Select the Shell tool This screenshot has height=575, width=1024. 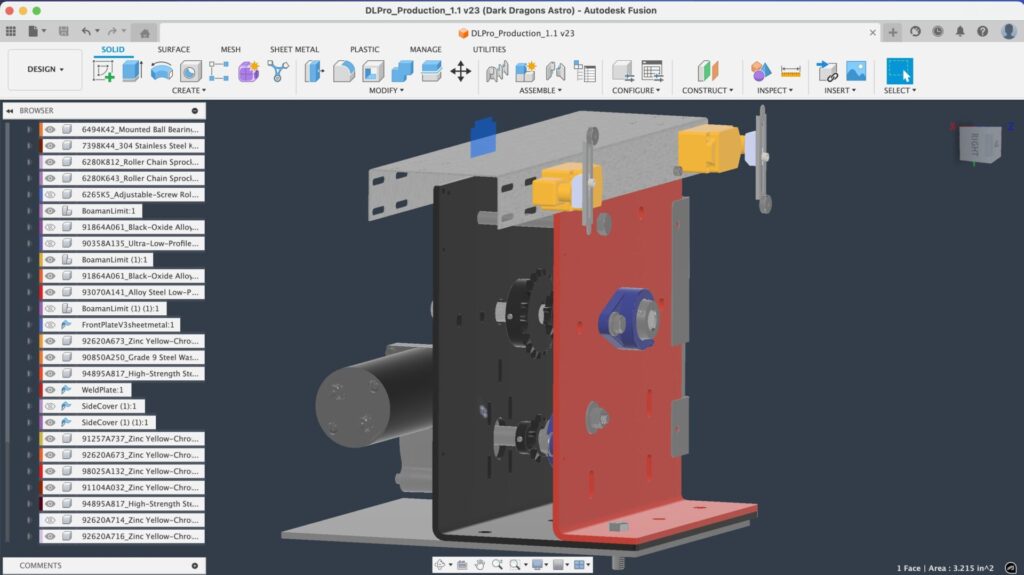373,71
